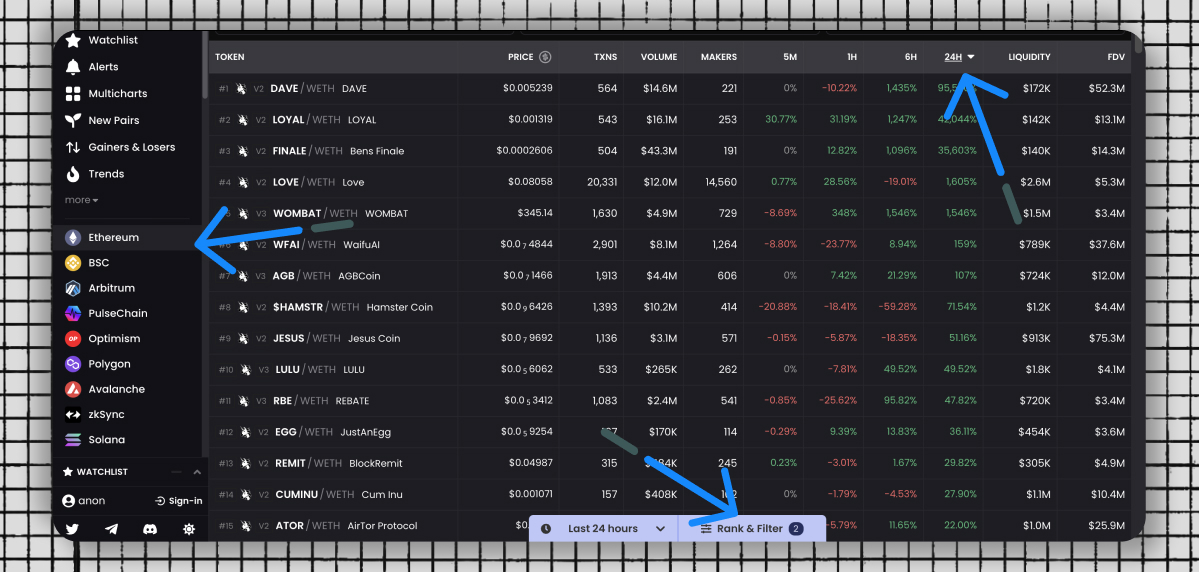Image resolution: width=1199 pixels, height=572 pixels.
Task: Open the LOYAL / WETH pair
Action: [x=324, y=120]
